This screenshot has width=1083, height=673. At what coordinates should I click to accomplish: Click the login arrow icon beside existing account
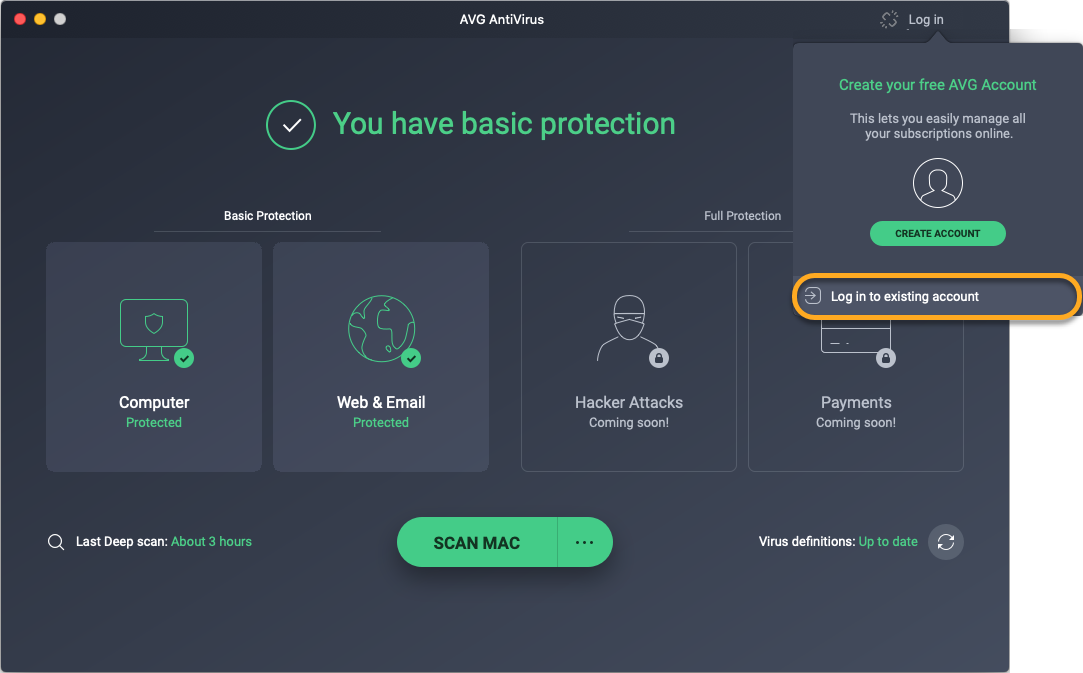pyautogui.click(x=813, y=296)
